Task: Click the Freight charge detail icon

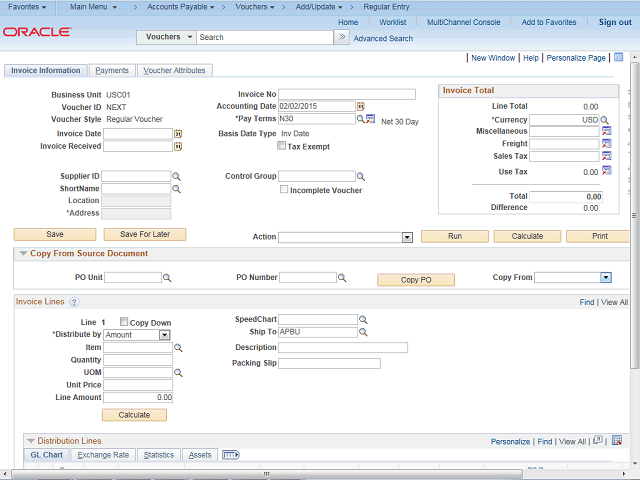Action: [x=606, y=144]
